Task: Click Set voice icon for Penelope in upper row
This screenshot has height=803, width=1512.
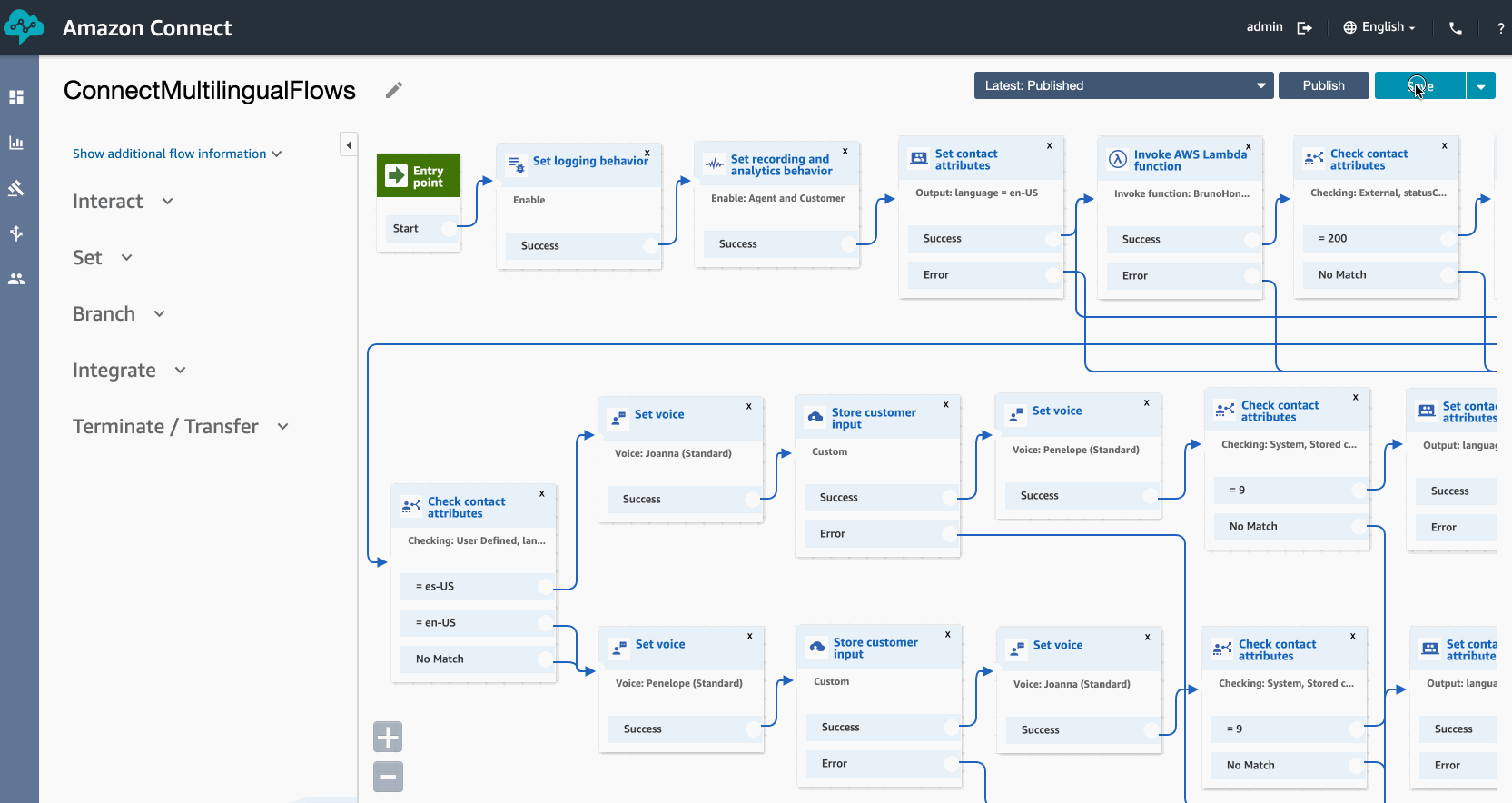Action: (x=1016, y=415)
